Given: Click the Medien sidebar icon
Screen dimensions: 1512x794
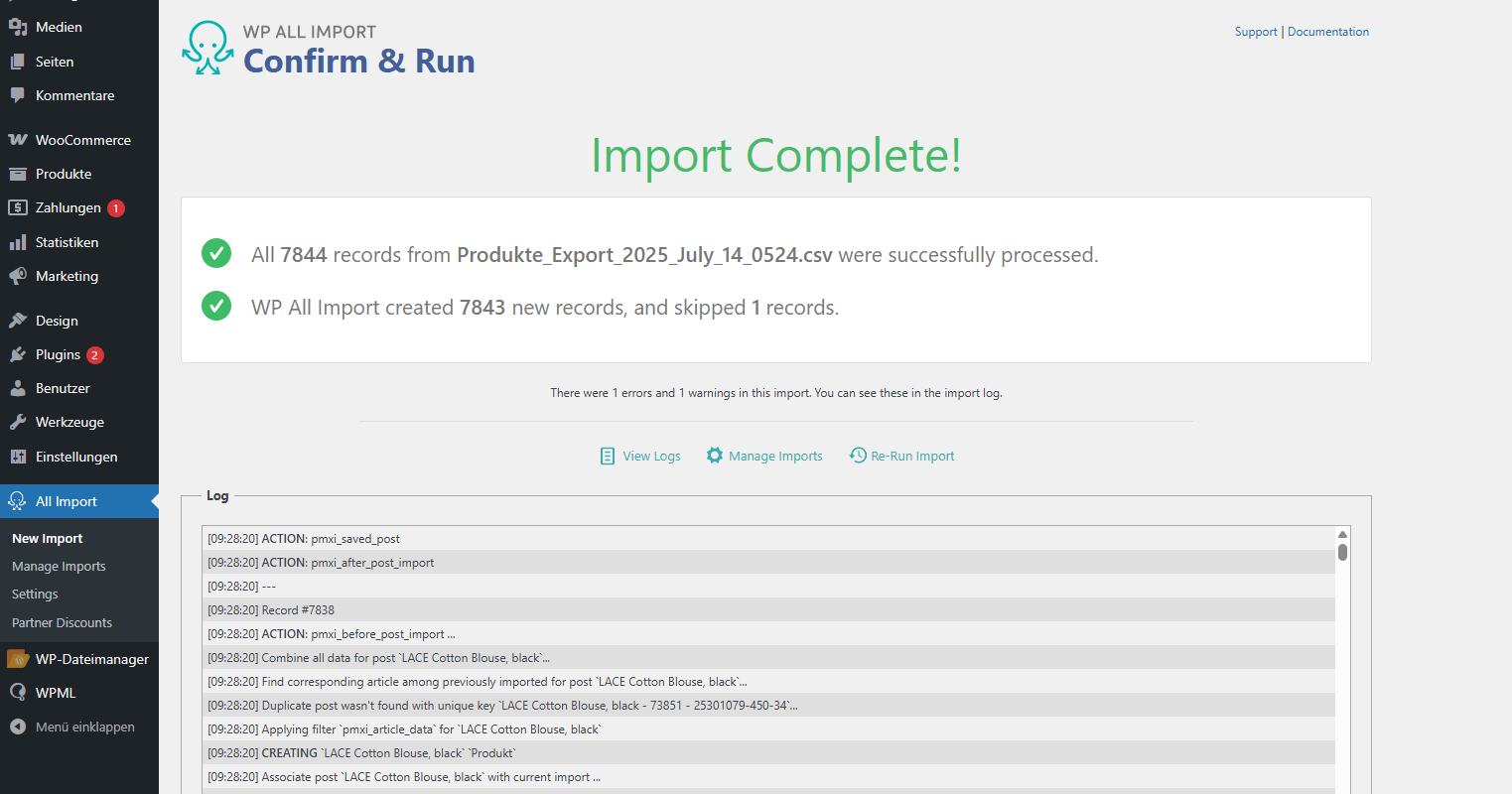Looking at the screenshot, I should [17, 27].
